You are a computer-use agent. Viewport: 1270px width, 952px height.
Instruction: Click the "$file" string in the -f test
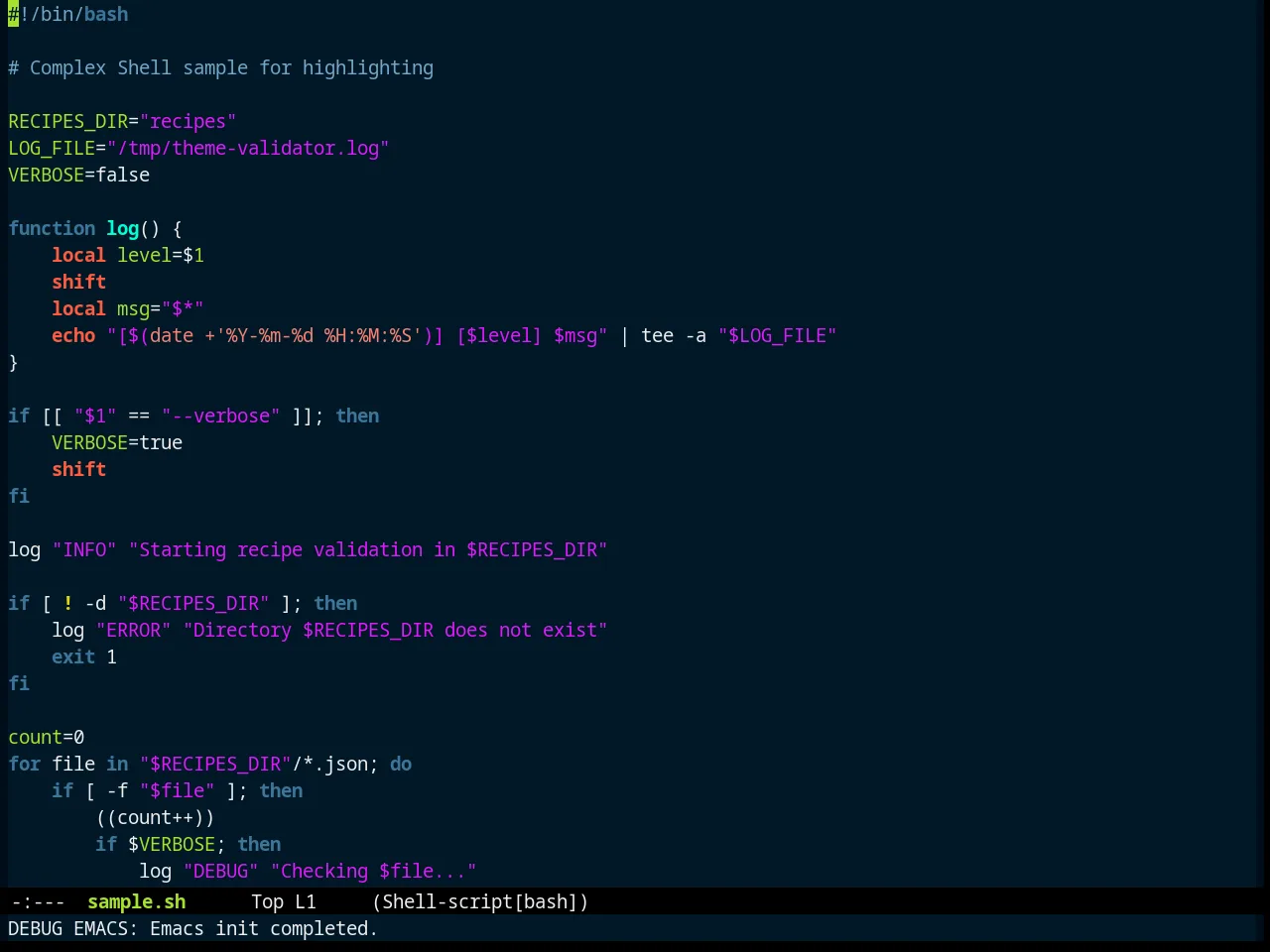(x=178, y=790)
